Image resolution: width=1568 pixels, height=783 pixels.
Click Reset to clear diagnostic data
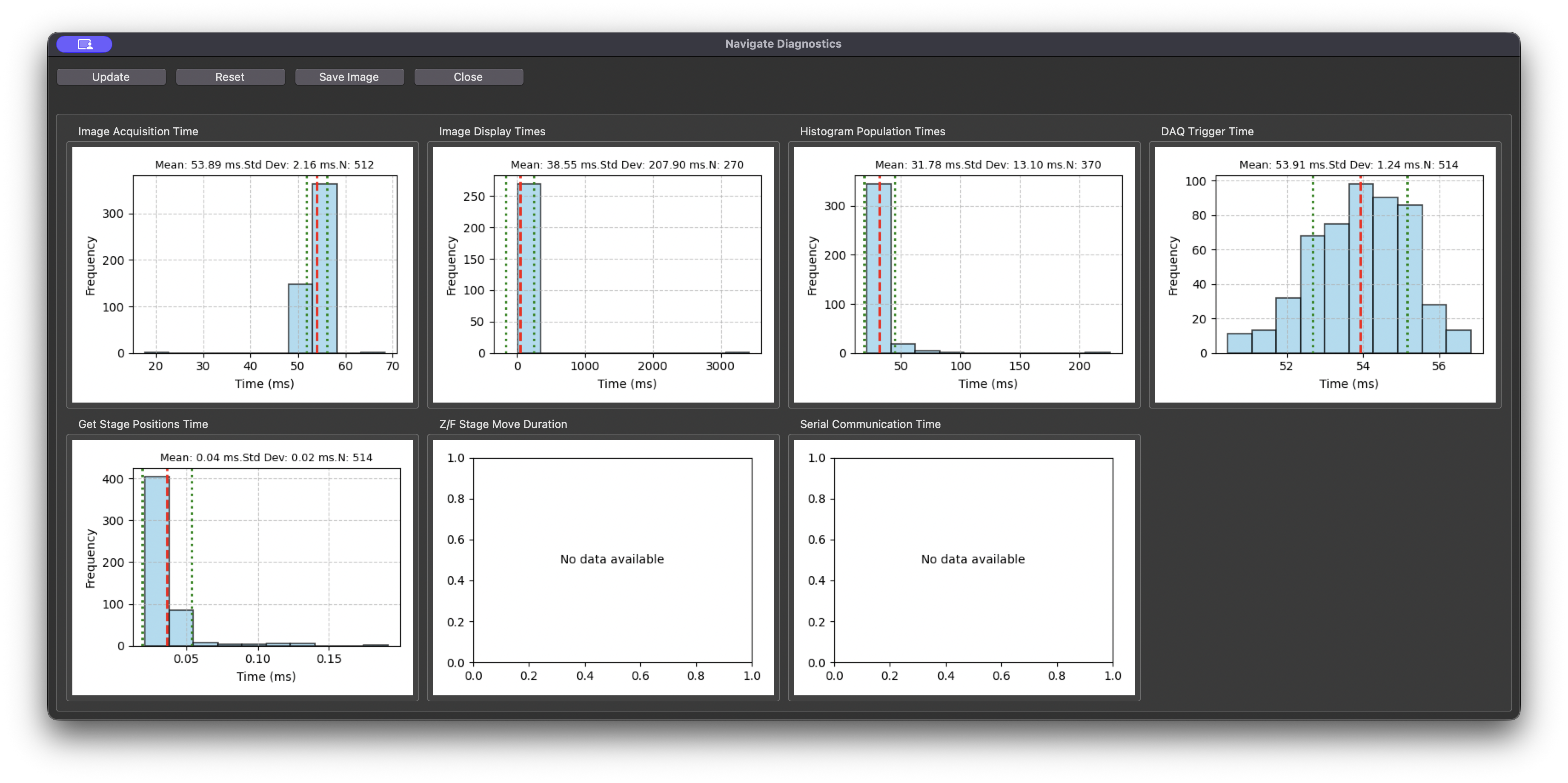[x=230, y=77]
